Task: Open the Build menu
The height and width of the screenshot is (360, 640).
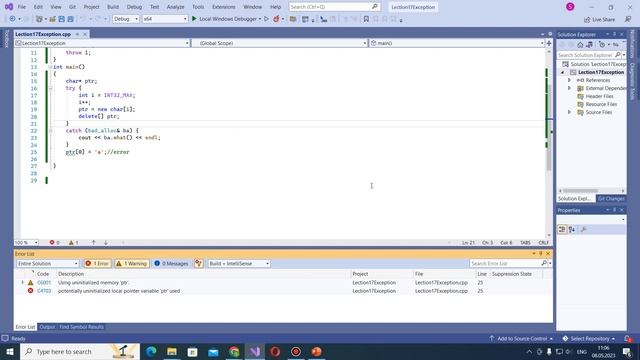Action: click(113, 7)
